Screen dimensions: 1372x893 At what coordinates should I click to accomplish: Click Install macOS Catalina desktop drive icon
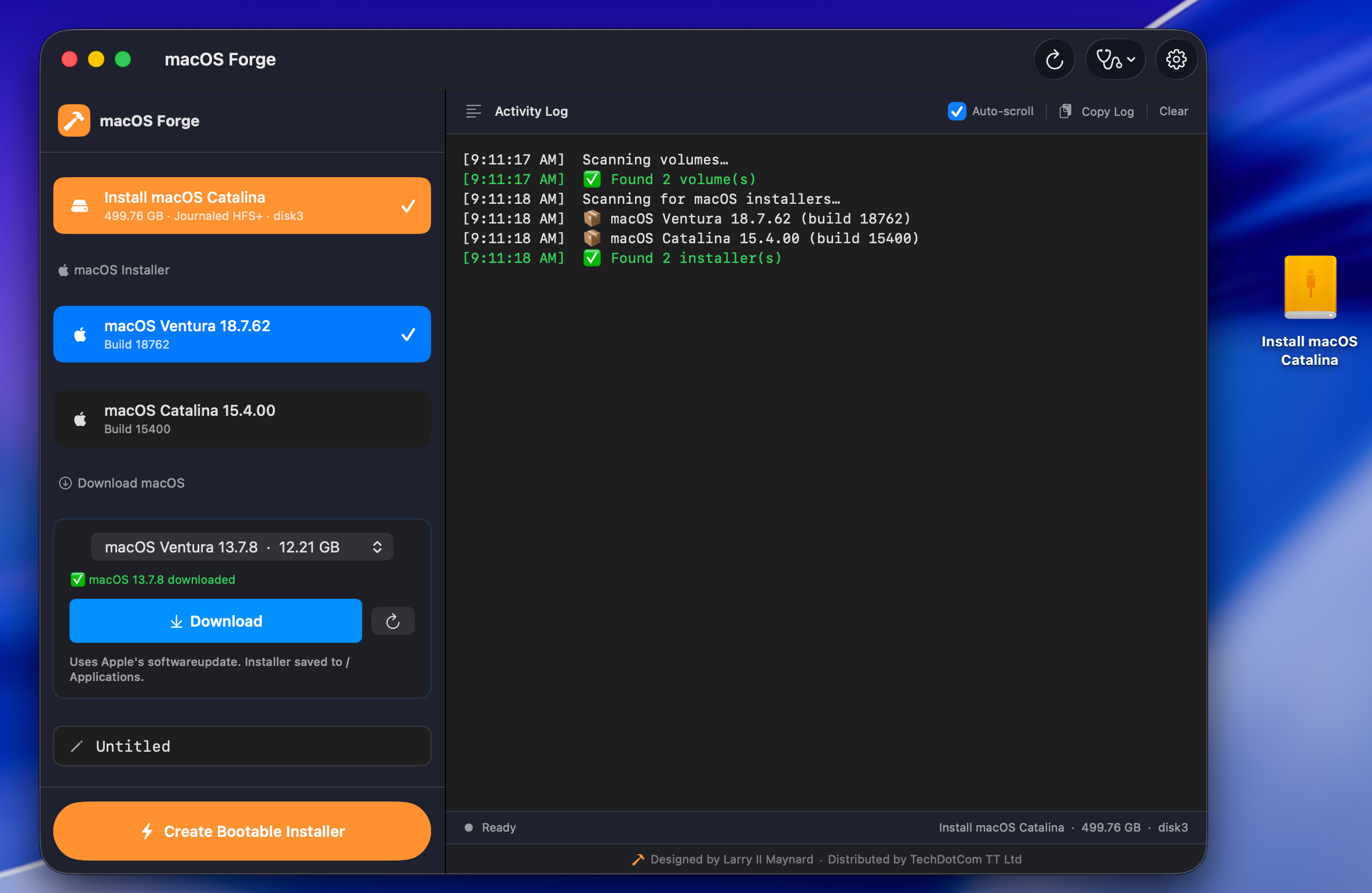pos(1310,287)
